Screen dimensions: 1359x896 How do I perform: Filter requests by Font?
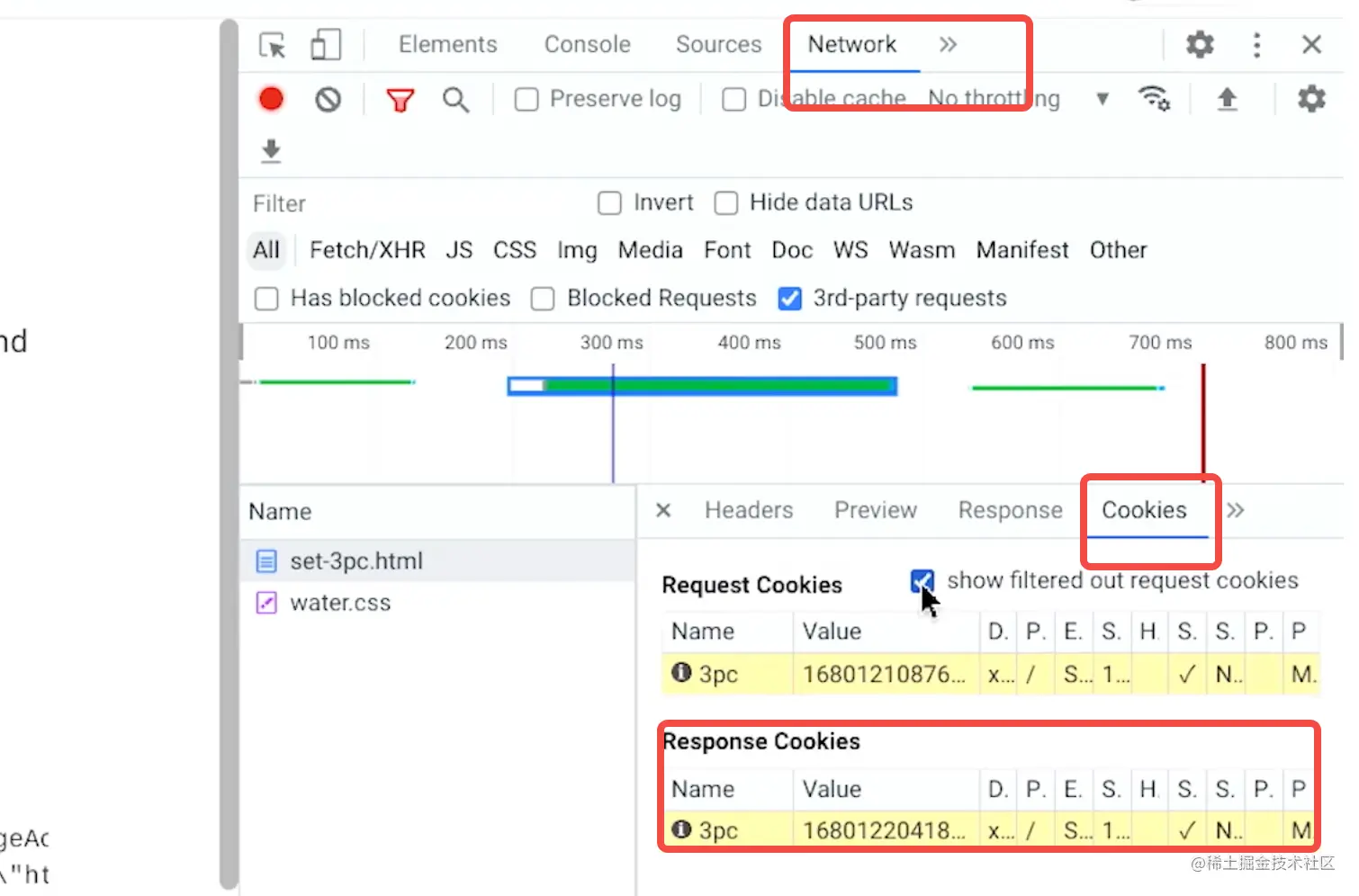coord(727,250)
